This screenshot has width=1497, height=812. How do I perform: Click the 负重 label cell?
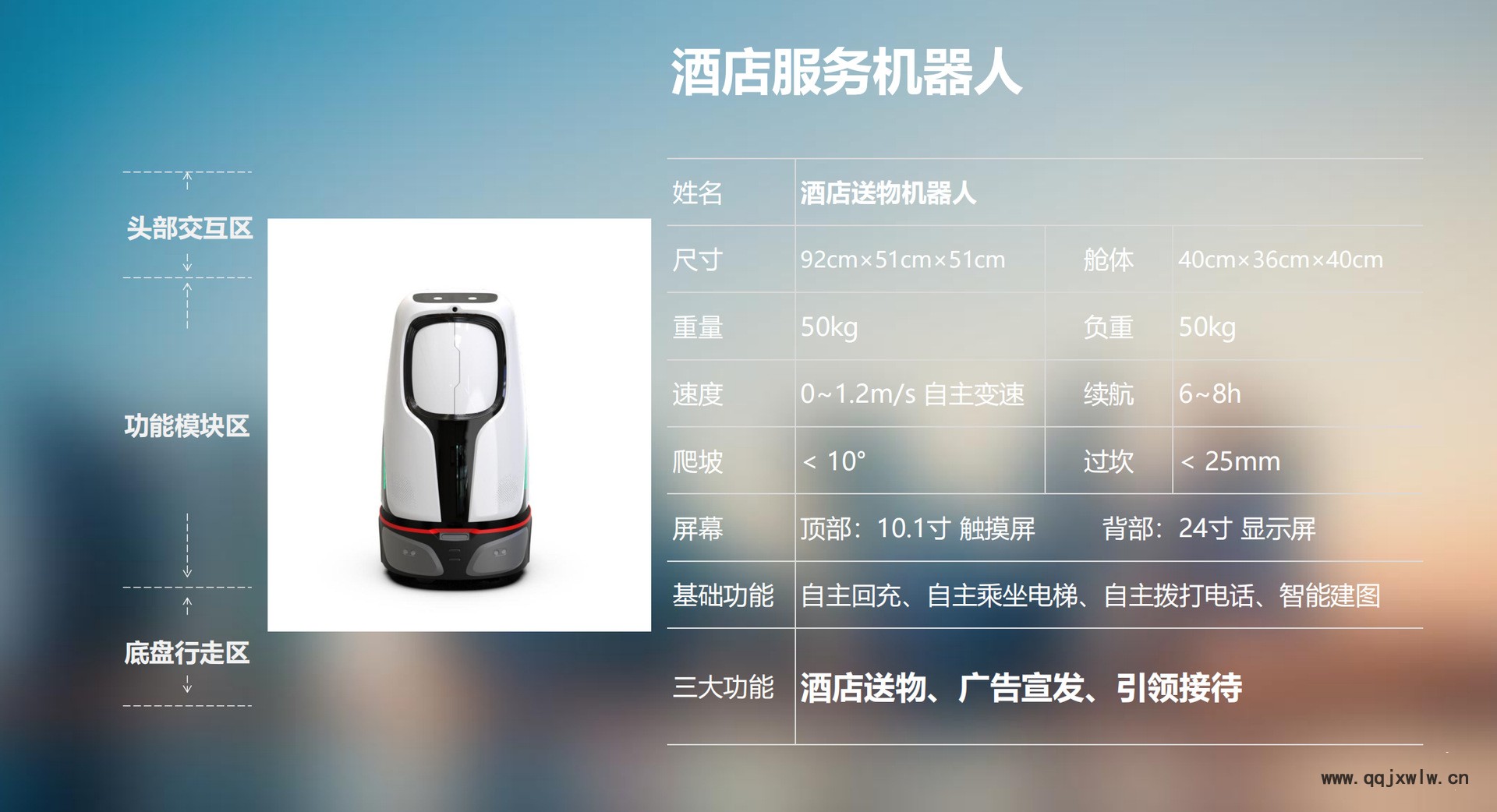pos(1108,327)
